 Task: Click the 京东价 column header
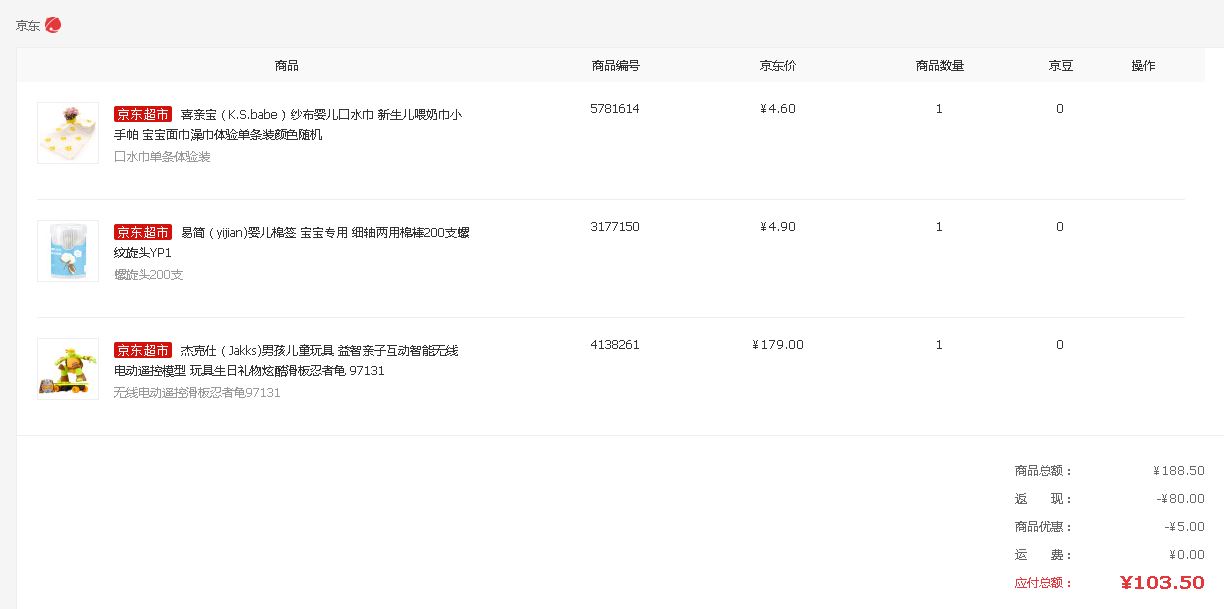click(778, 66)
